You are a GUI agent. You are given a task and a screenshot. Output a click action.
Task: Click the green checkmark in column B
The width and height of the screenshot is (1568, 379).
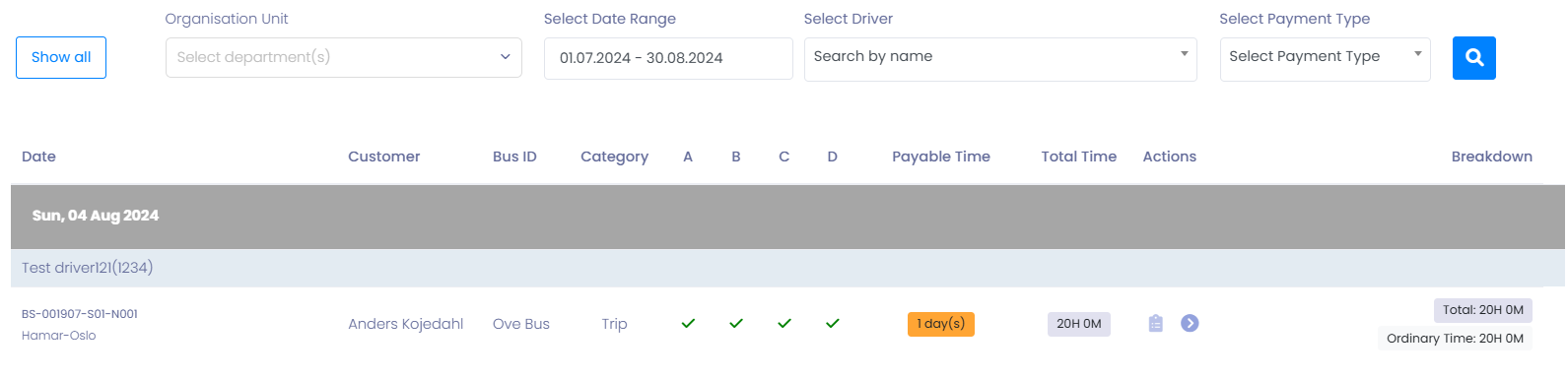[736, 323]
